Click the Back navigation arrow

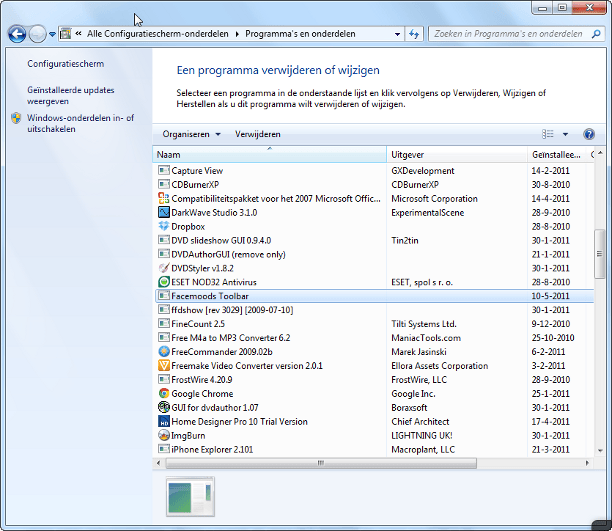click(17, 34)
